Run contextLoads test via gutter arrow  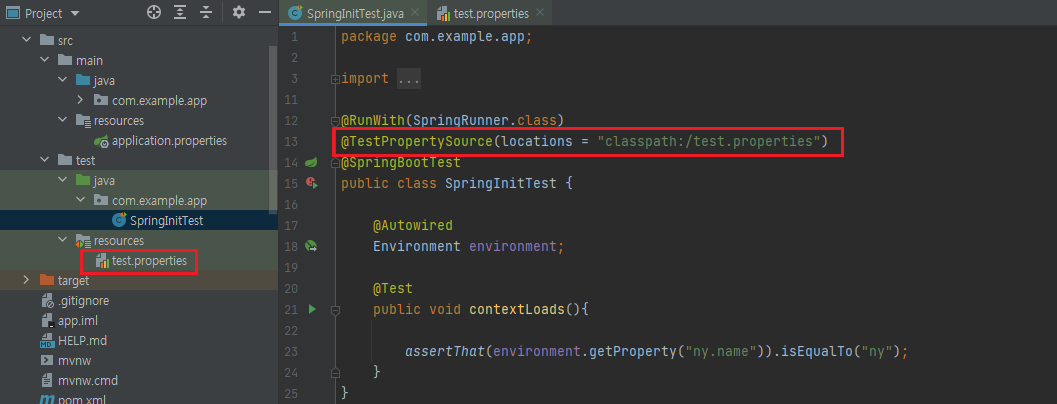[311, 310]
